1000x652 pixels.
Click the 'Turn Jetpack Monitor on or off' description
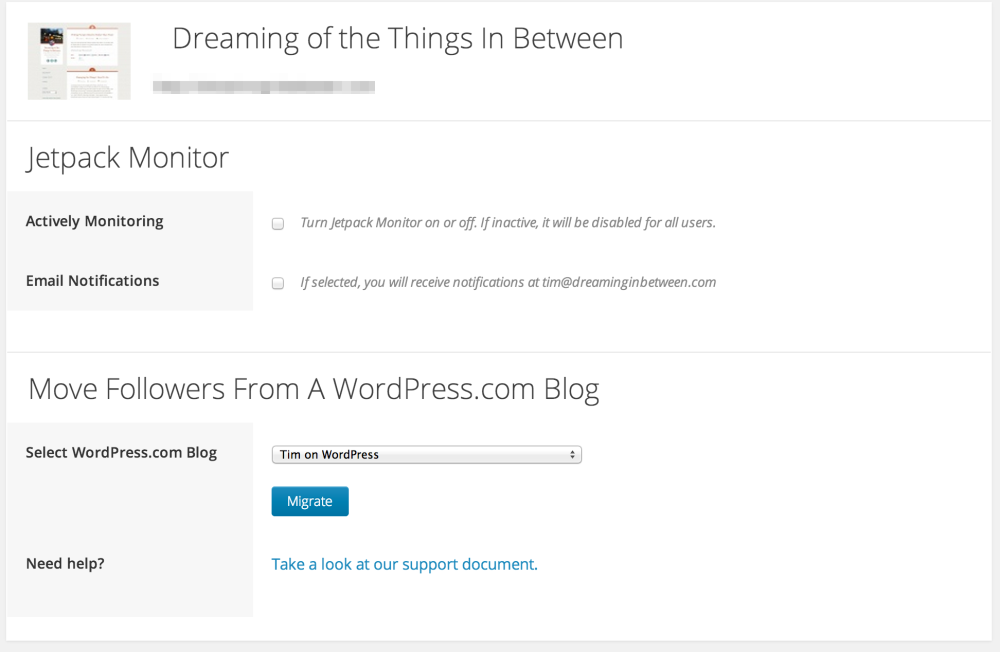pos(507,223)
